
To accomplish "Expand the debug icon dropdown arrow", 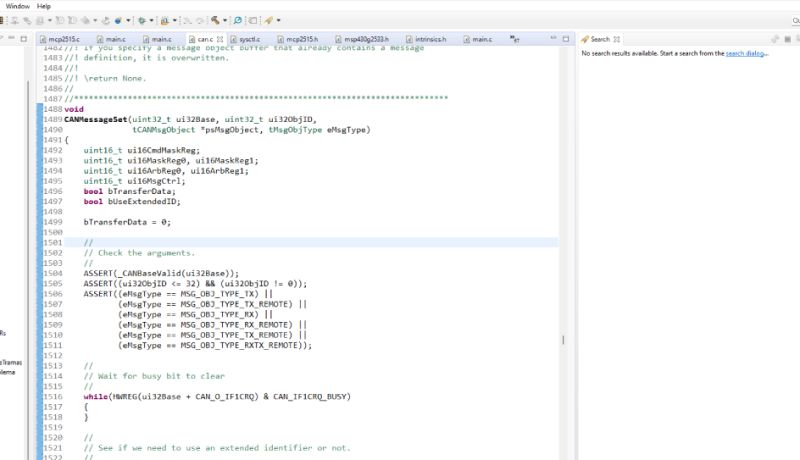I will 151,21.
